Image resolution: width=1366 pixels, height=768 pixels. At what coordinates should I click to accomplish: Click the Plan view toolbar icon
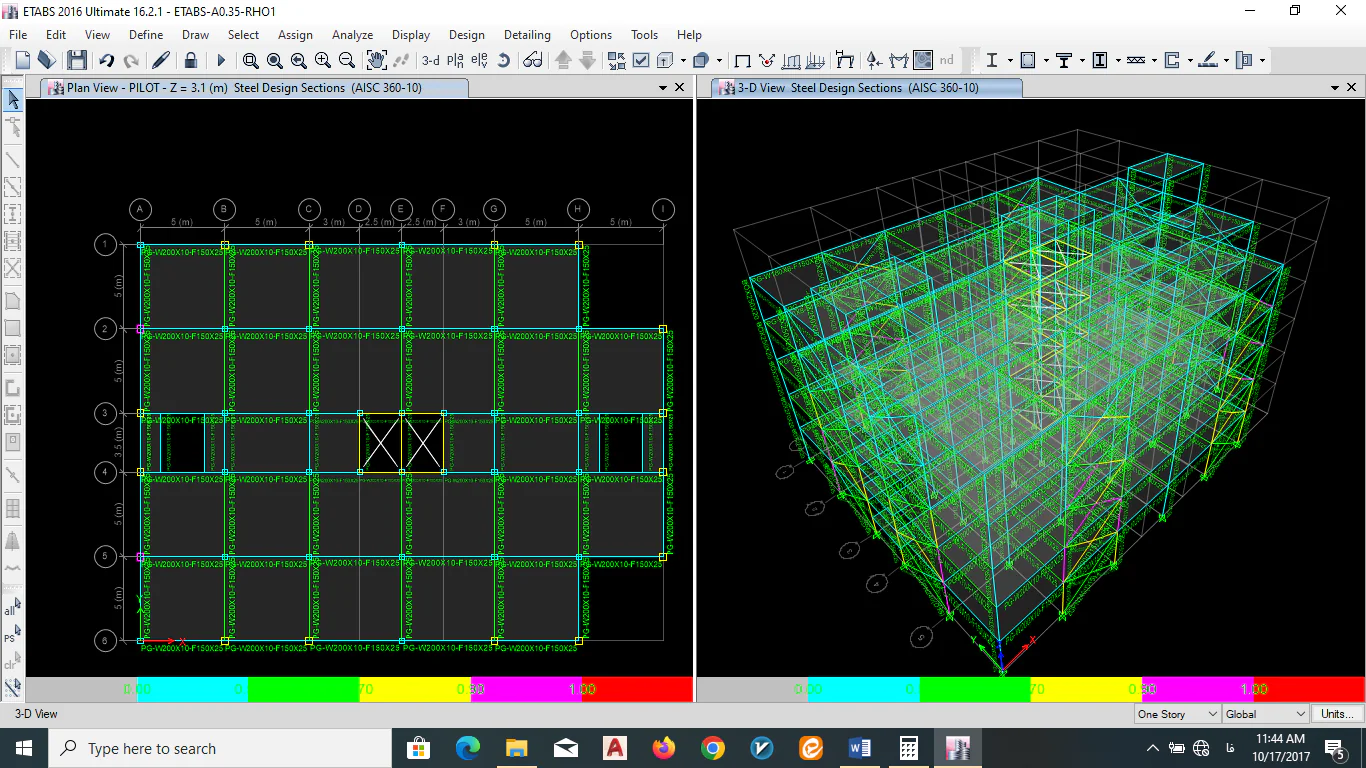455,61
